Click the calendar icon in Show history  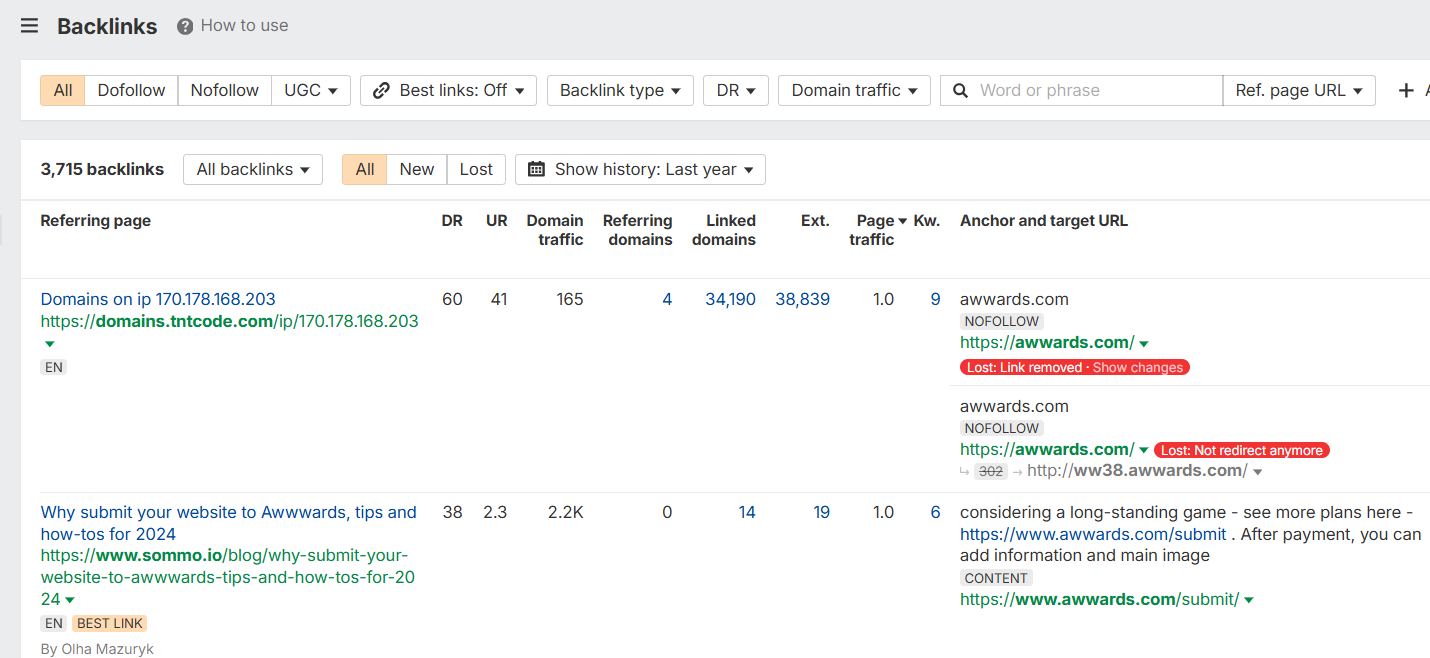536,169
